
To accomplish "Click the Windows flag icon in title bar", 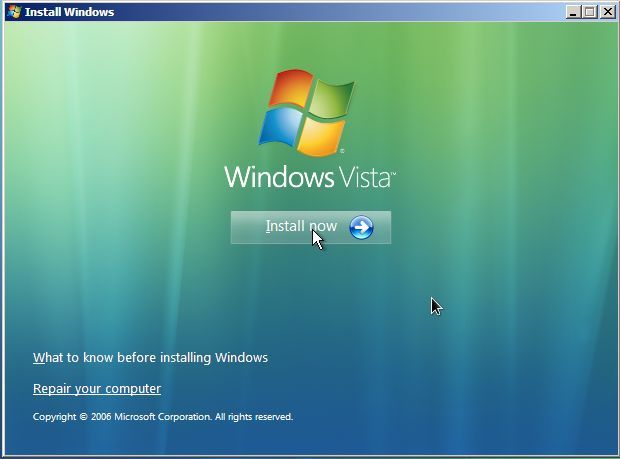I will point(14,12).
